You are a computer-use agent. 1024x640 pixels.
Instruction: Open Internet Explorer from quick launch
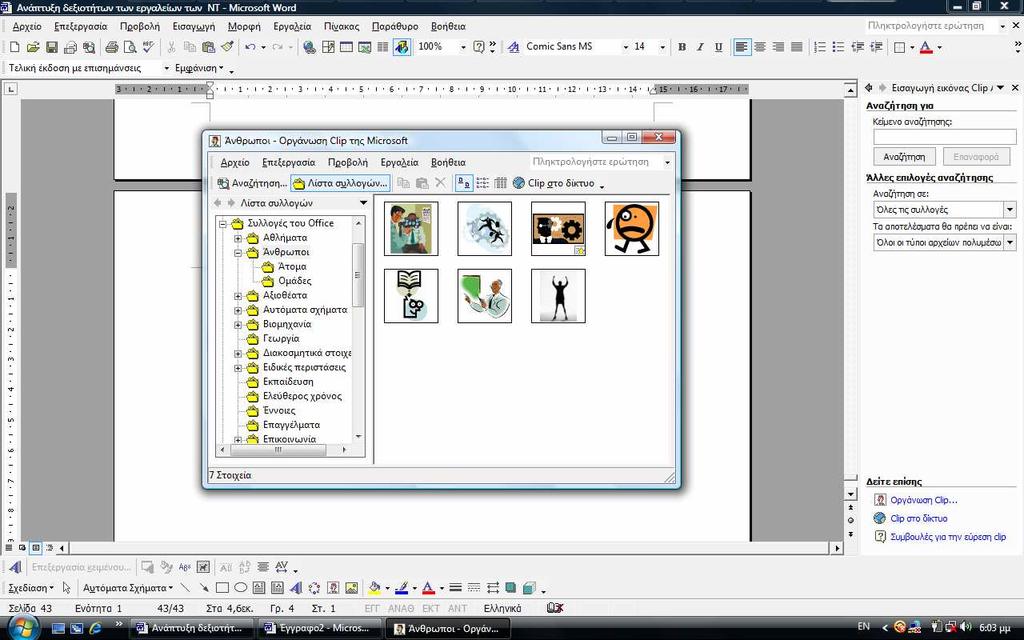pos(95,628)
